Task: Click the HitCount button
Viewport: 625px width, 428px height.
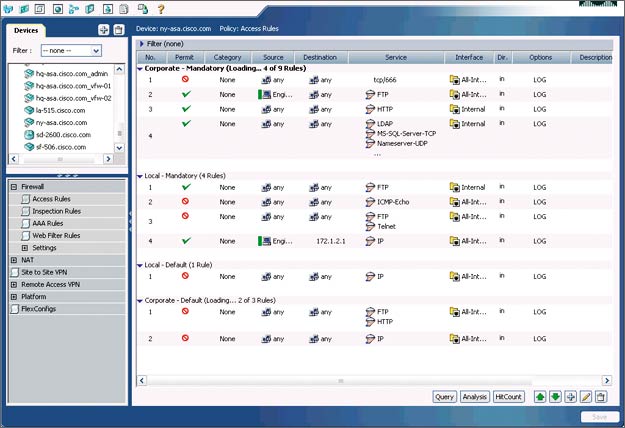Action: 508,397
